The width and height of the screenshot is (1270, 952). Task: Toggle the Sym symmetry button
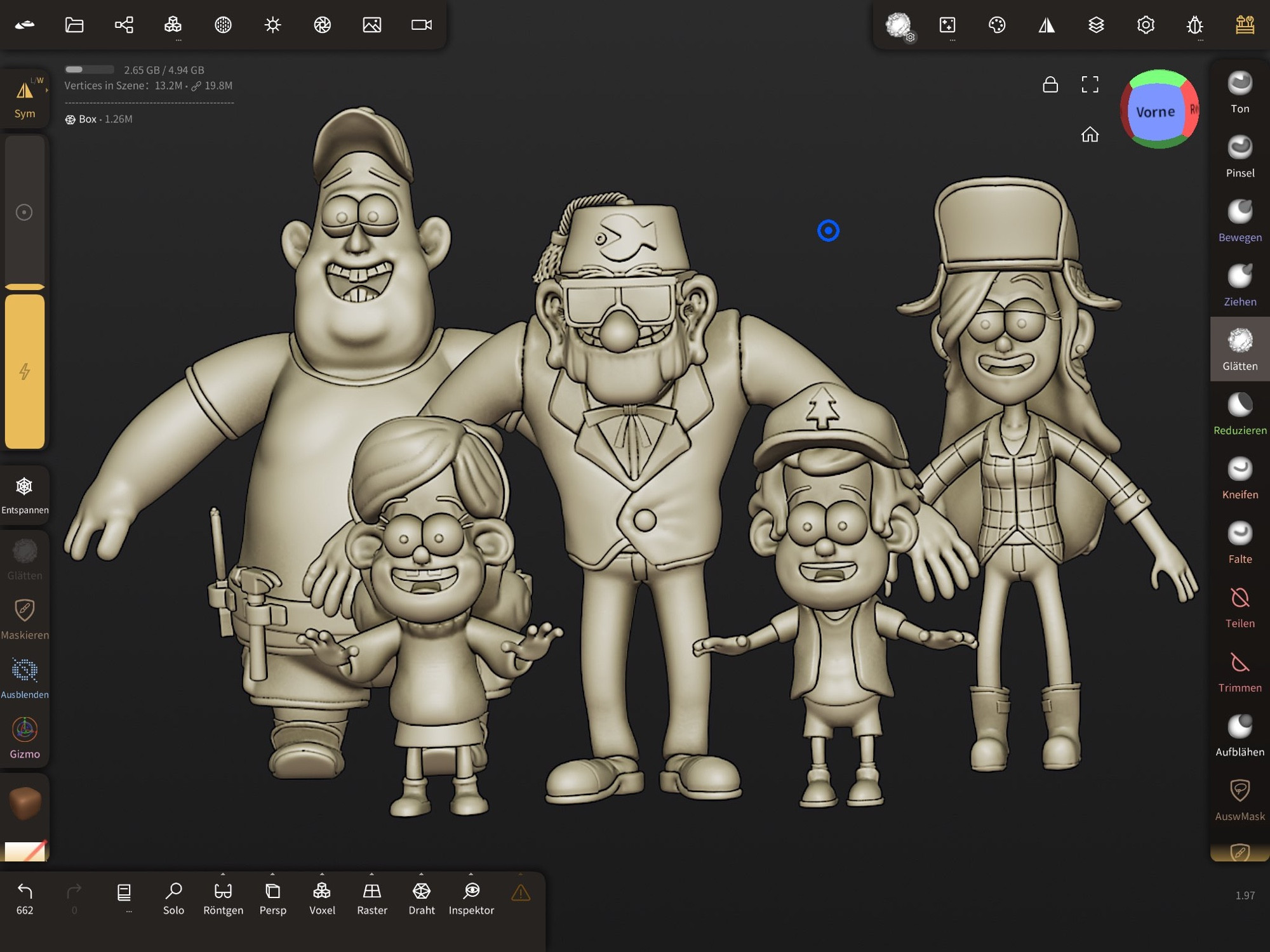tap(25, 98)
